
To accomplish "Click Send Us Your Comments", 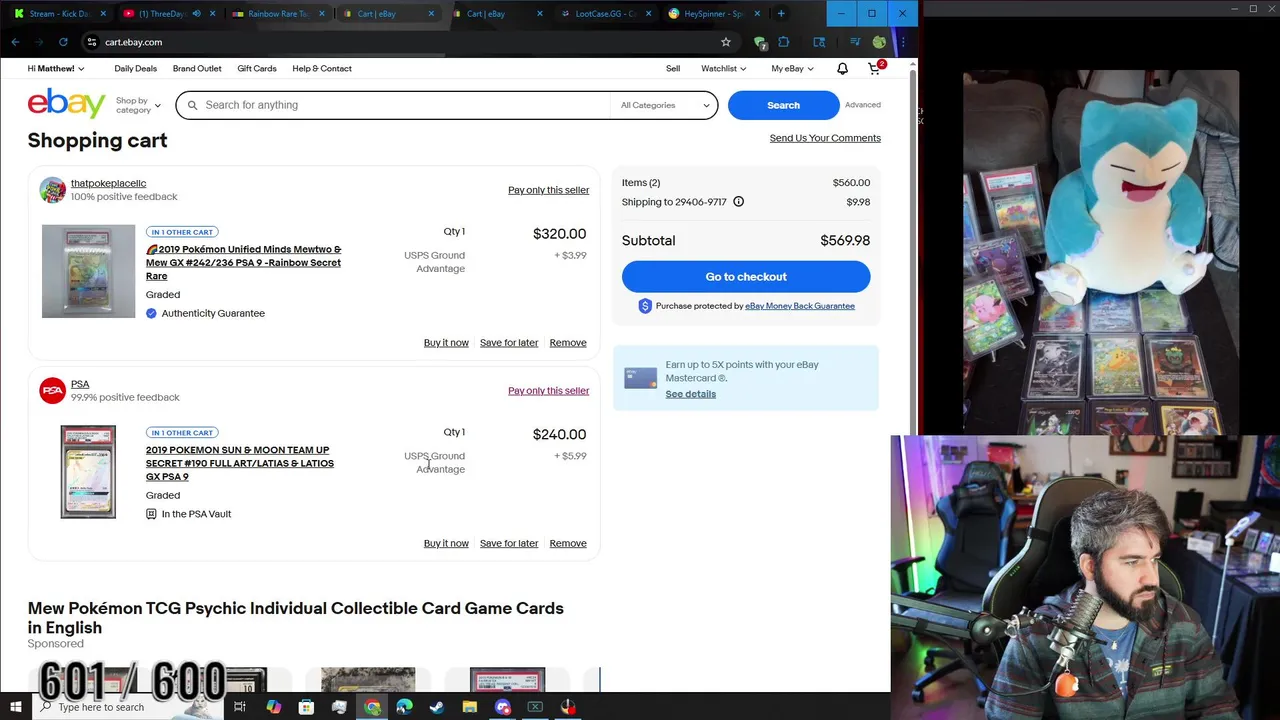I will pos(825,138).
